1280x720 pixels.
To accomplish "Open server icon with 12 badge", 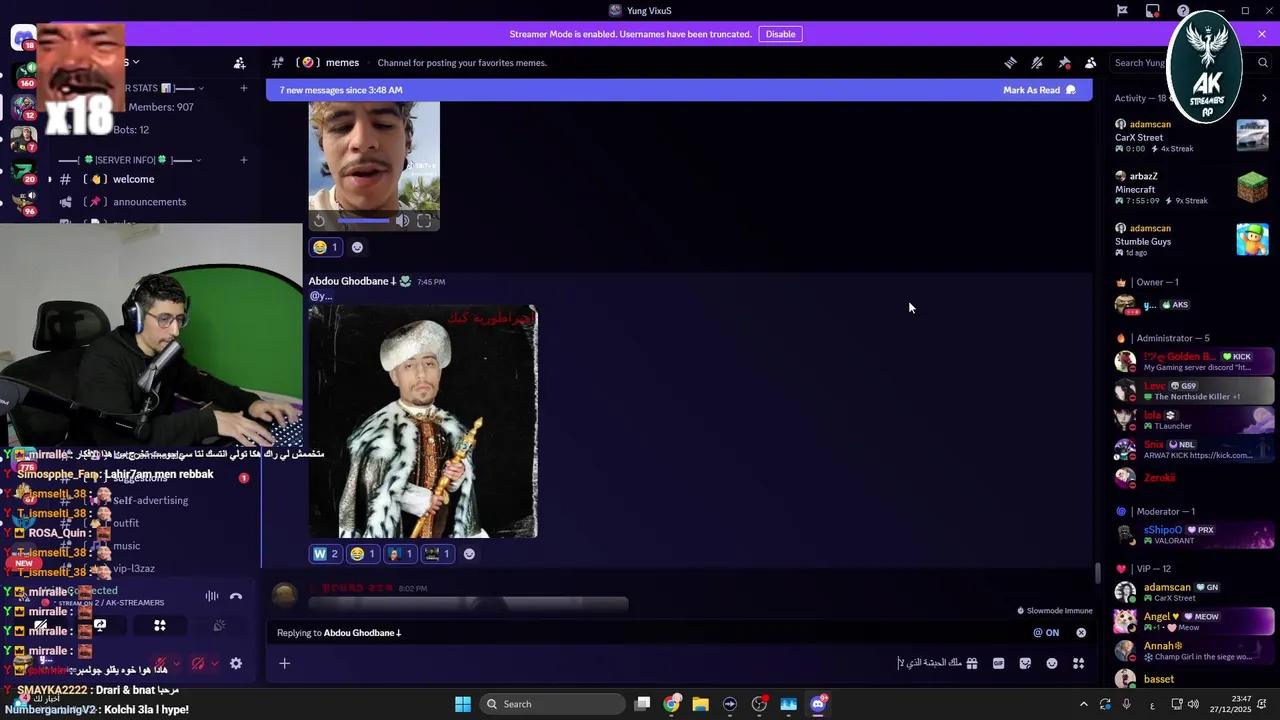I will 23,105.
